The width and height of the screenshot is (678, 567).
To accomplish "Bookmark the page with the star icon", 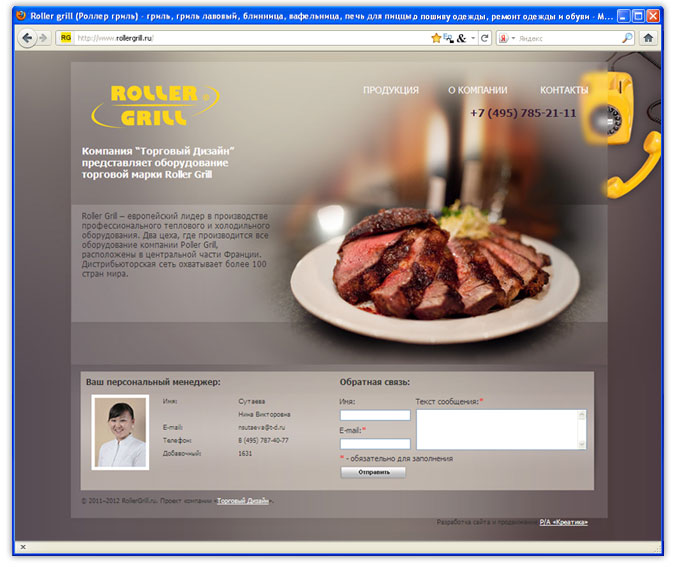I will (436, 38).
